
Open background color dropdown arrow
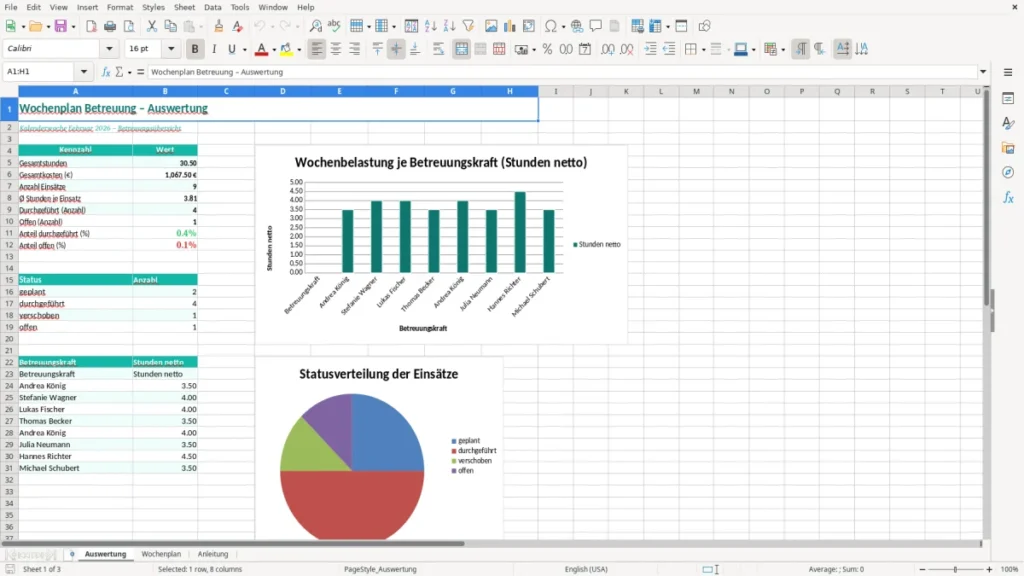(x=299, y=50)
